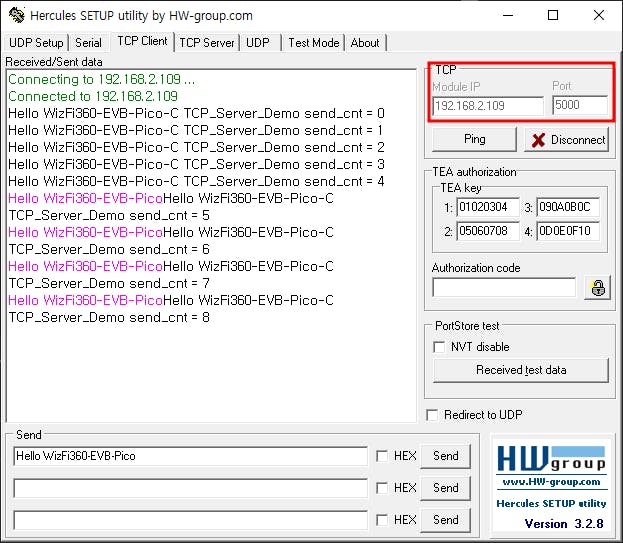Switch to the Serial tab
The width and height of the screenshot is (623, 543).
88,43
